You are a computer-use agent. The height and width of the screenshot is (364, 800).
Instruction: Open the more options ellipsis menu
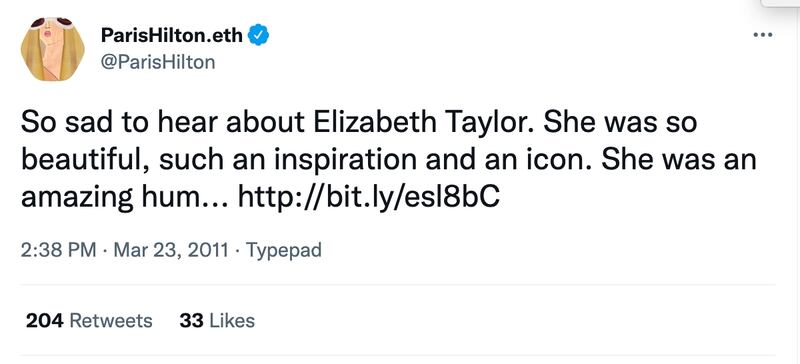click(763, 36)
